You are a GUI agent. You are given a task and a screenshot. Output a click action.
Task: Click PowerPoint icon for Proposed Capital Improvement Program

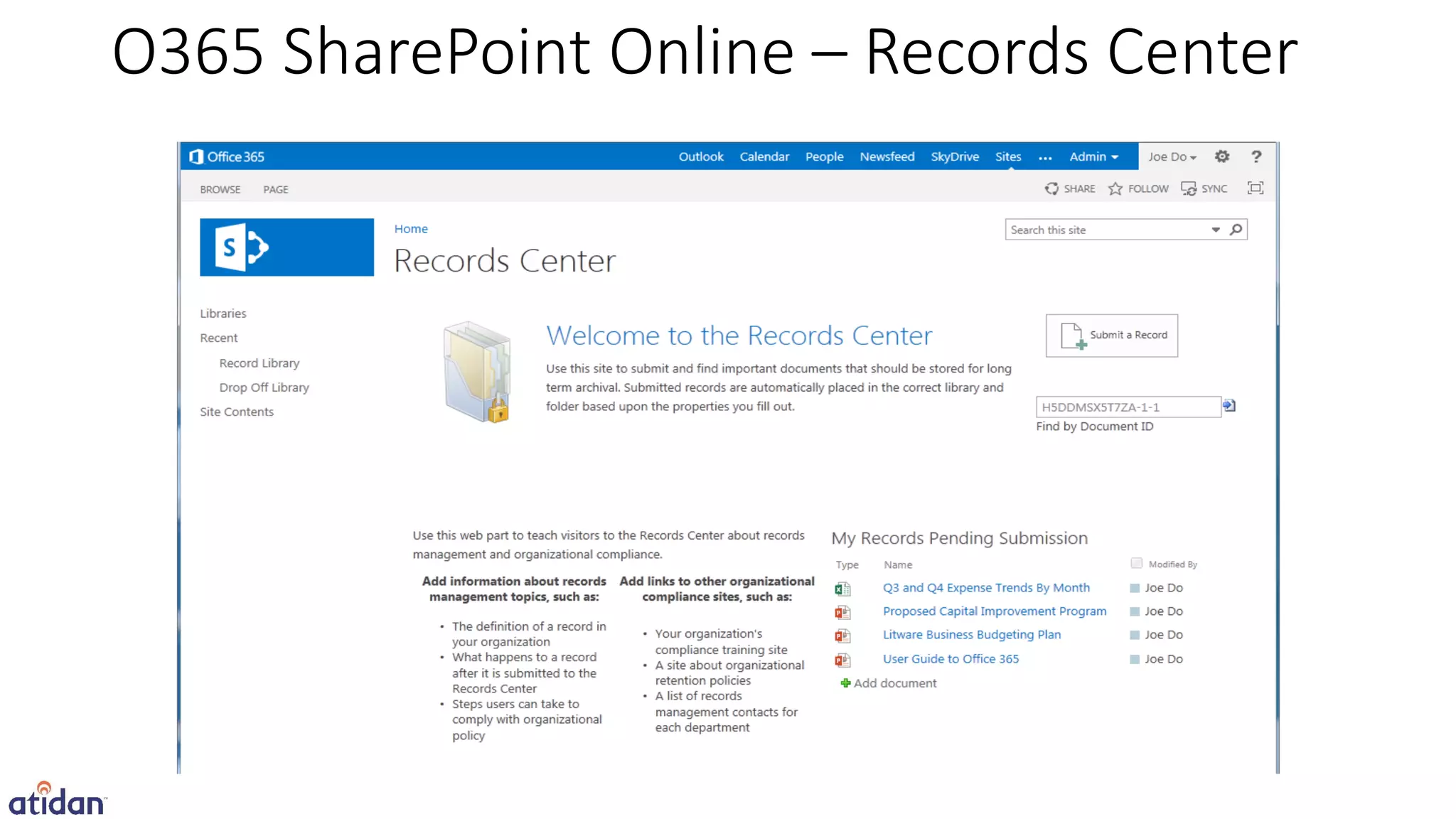(x=842, y=612)
